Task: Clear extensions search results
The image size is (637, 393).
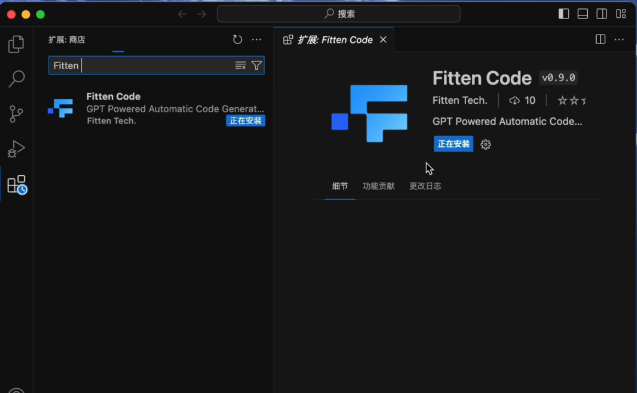Action: point(240,65)
